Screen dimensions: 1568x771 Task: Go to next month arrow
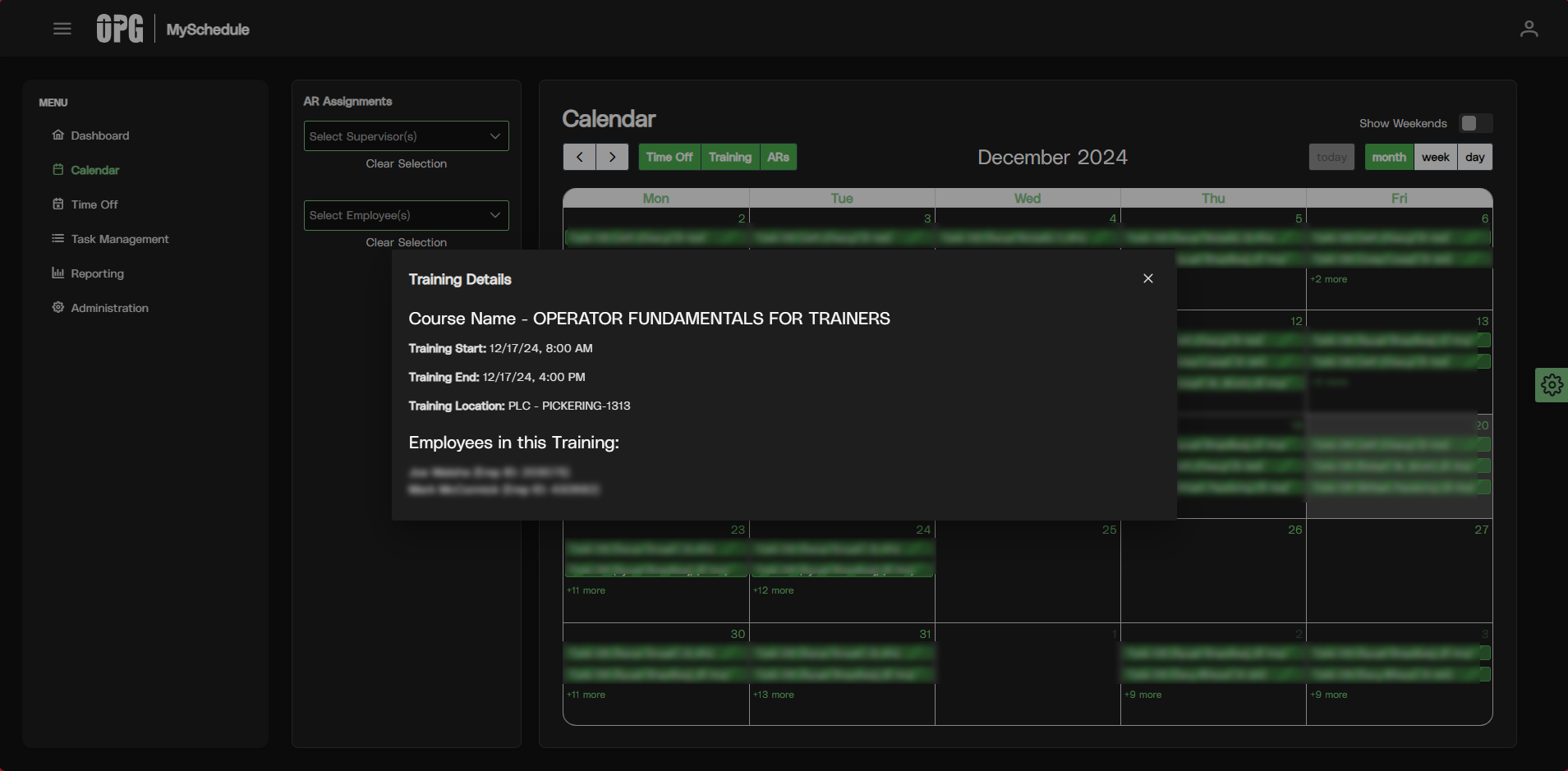point(613,157)
